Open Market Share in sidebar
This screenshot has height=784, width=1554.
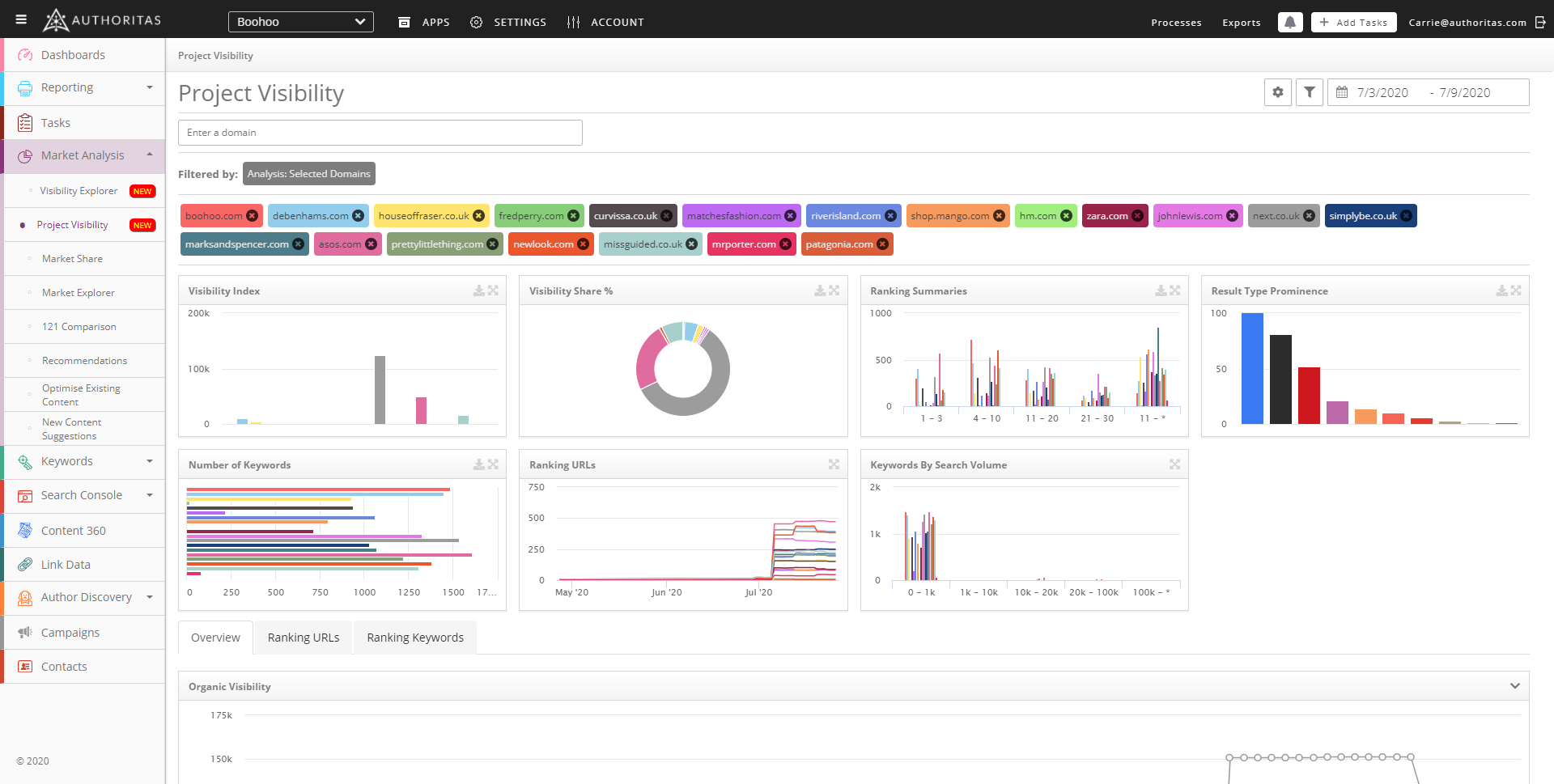72,259
